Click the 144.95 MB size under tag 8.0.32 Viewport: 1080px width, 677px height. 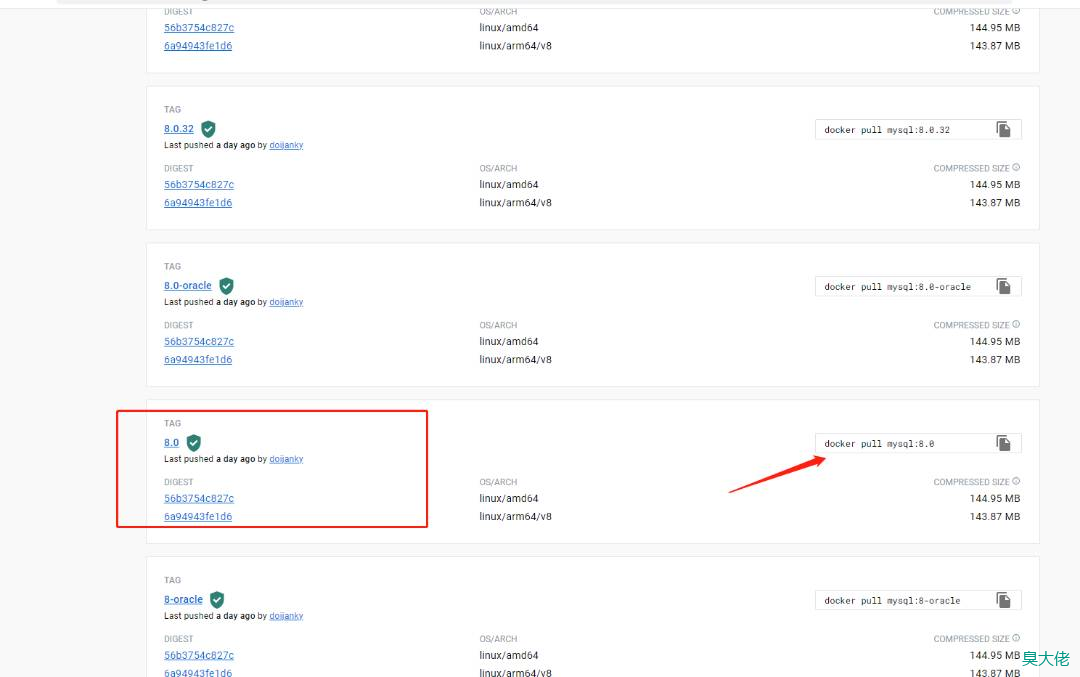tap(995, 185)
